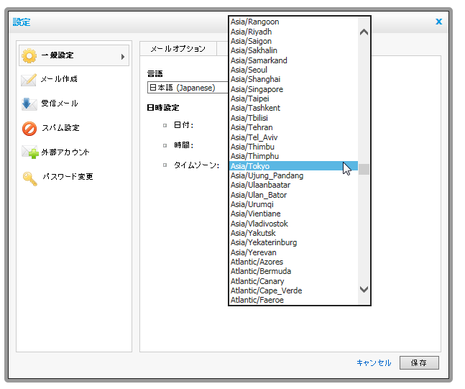Image resolution: width=465 pixels, height=389 pixels.
Task: Open the 受信メール settings section
Action: coord(59,103)
